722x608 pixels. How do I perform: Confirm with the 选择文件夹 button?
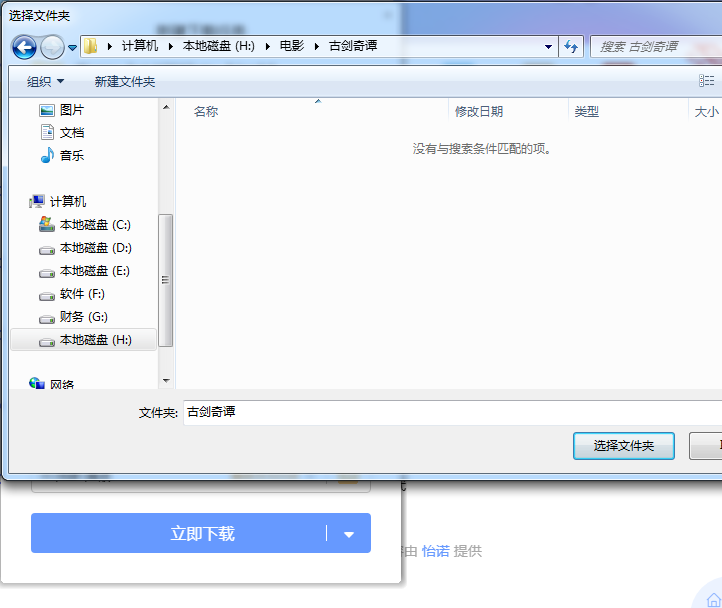(624, 445)
